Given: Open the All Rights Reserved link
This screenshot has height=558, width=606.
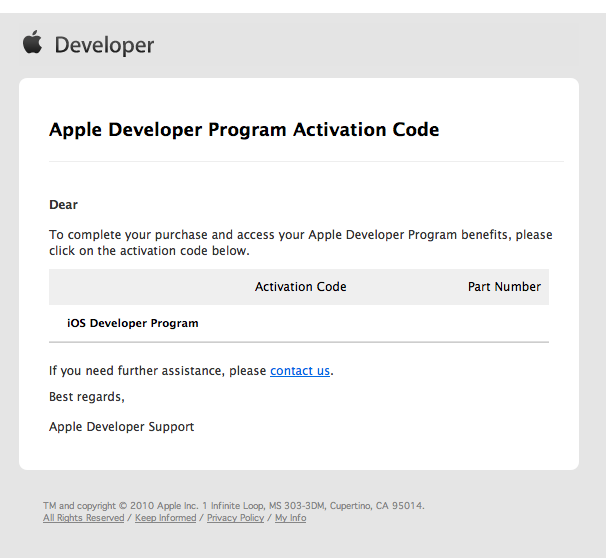Looking at the screenshot, I should pyautogui.click(x=83, y=518).
